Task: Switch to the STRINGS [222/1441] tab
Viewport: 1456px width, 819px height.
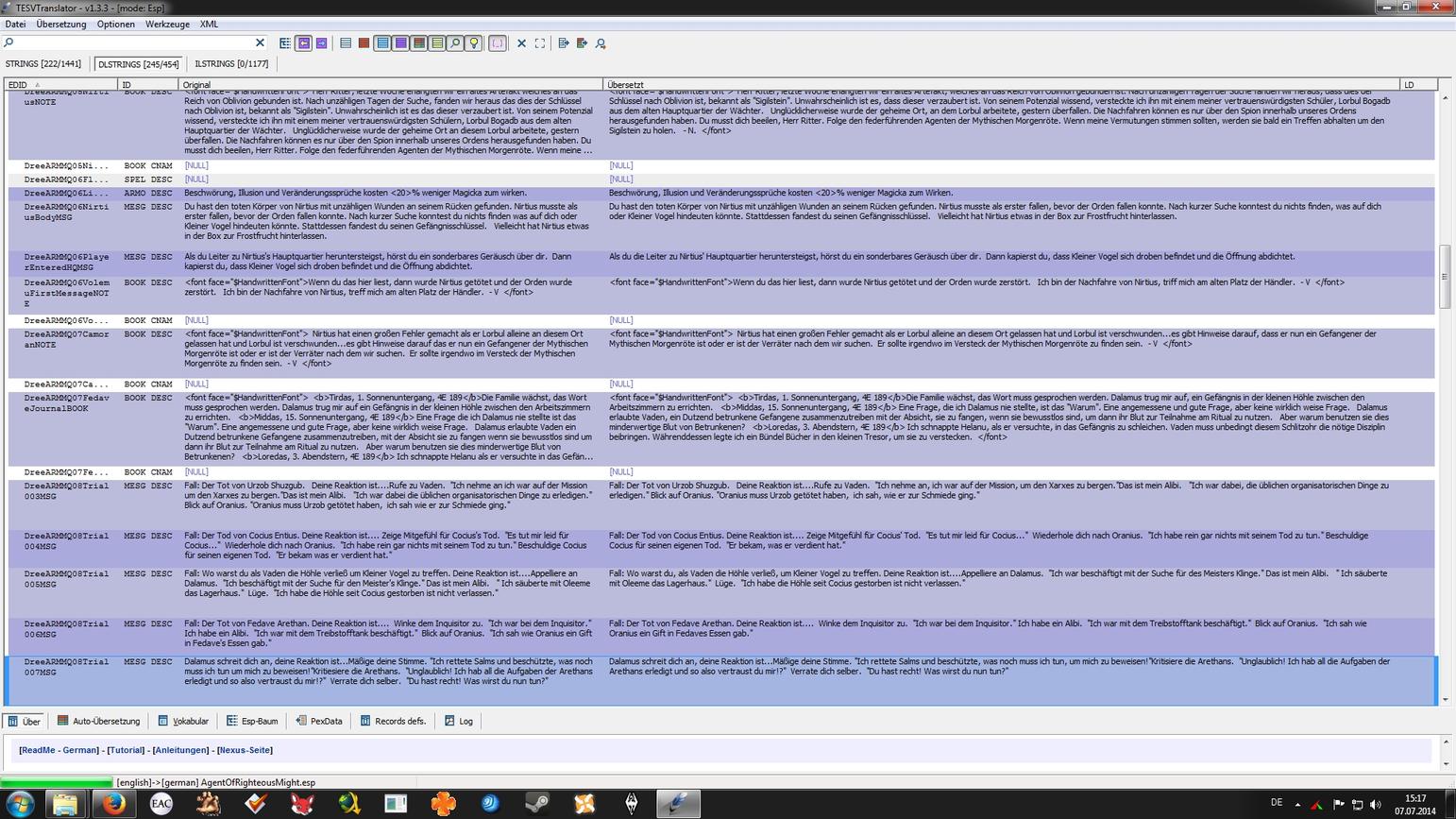Action: (43, 64)
